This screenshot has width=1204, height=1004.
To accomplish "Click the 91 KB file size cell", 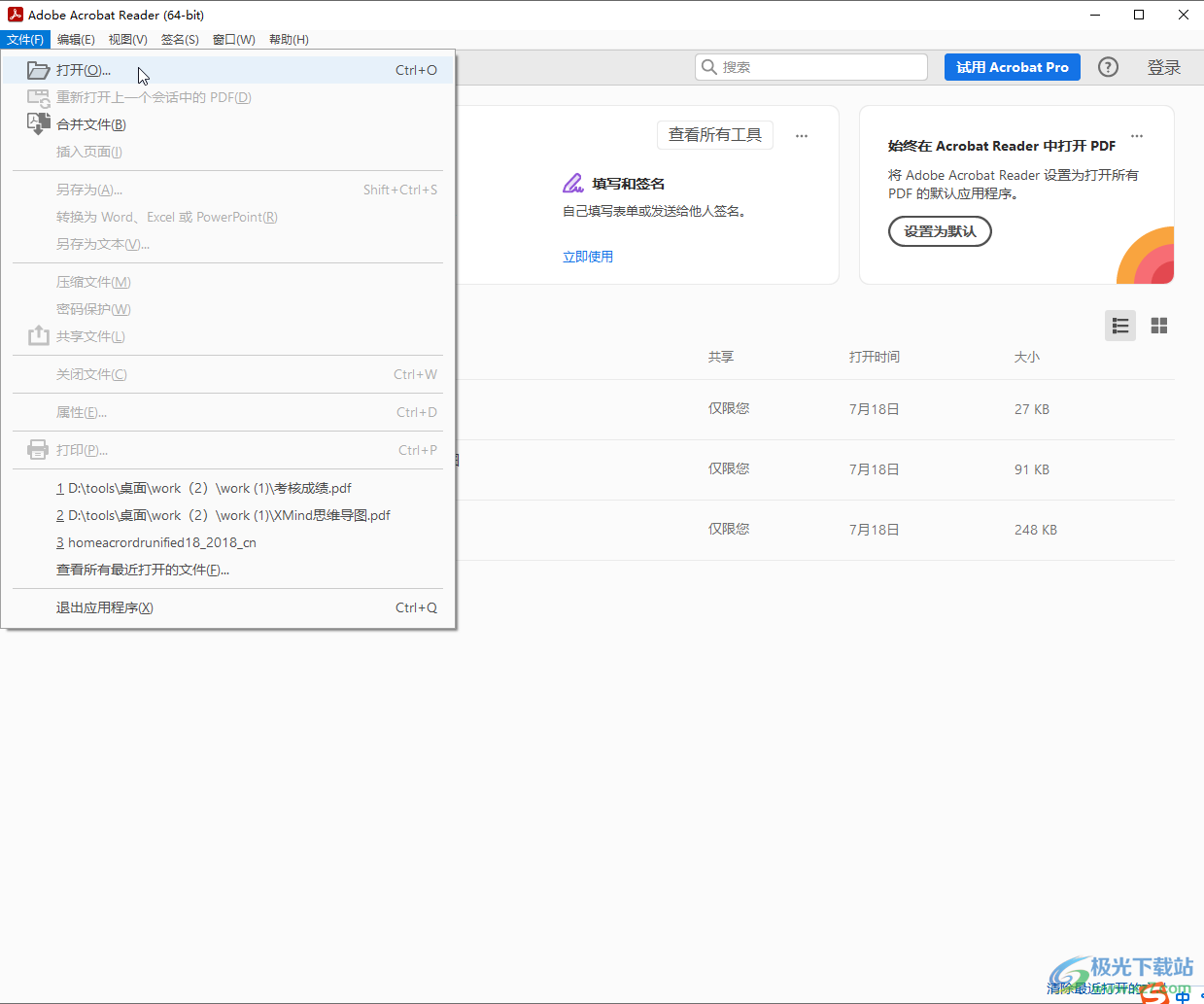I will pos(1032,469).
